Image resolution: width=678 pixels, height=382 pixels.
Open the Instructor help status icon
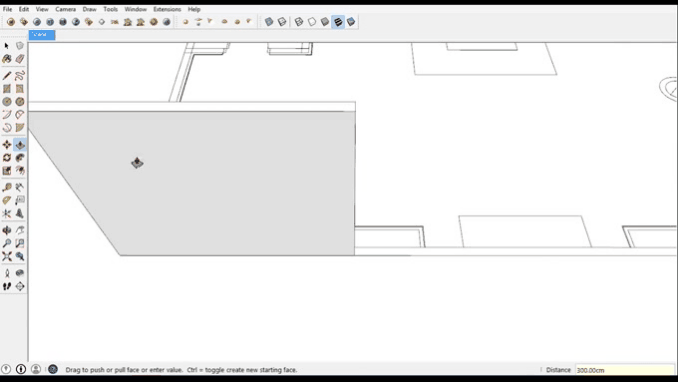53,369
